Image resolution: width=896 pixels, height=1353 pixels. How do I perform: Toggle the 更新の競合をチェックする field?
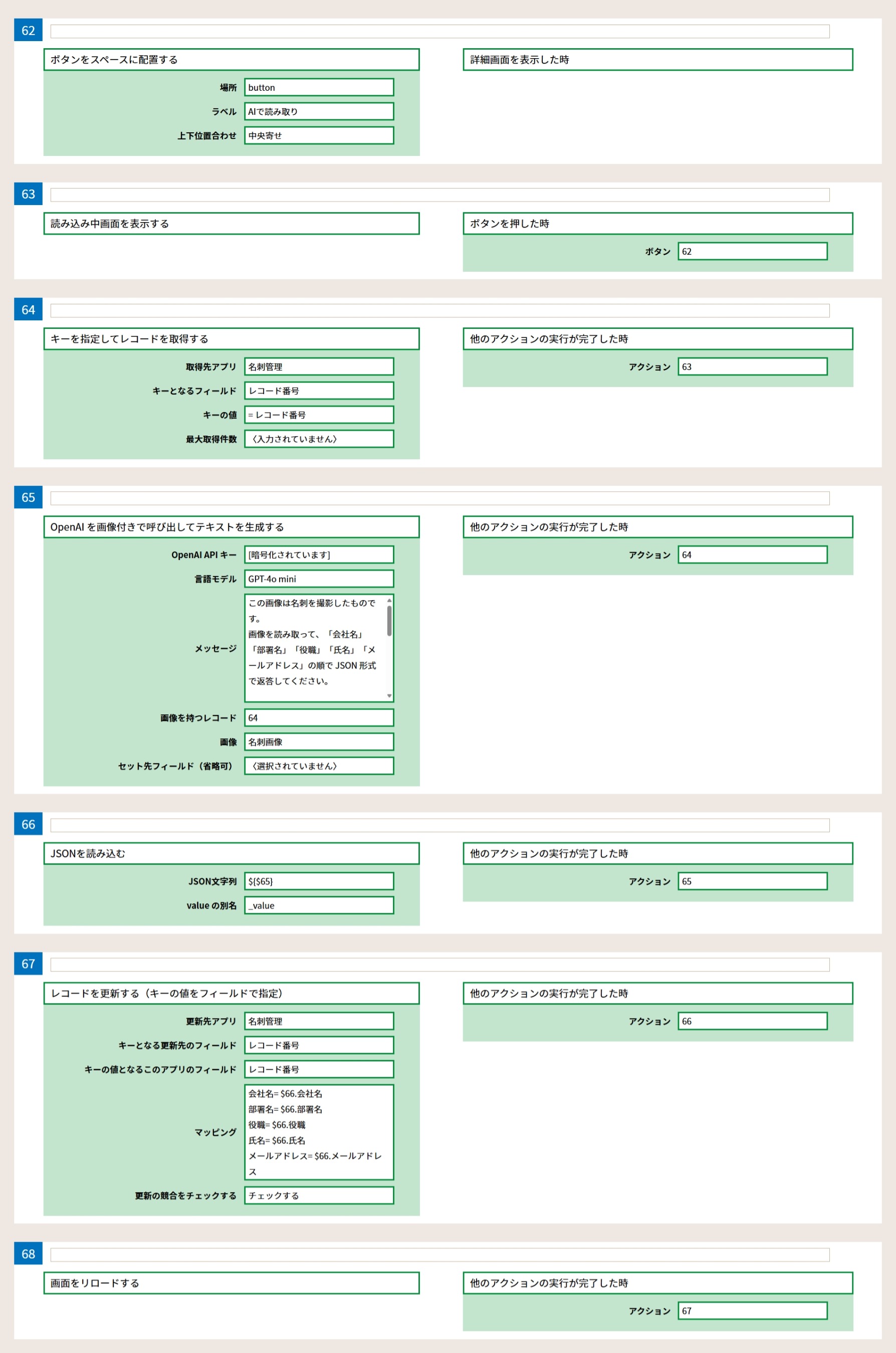coord(319,1195)
